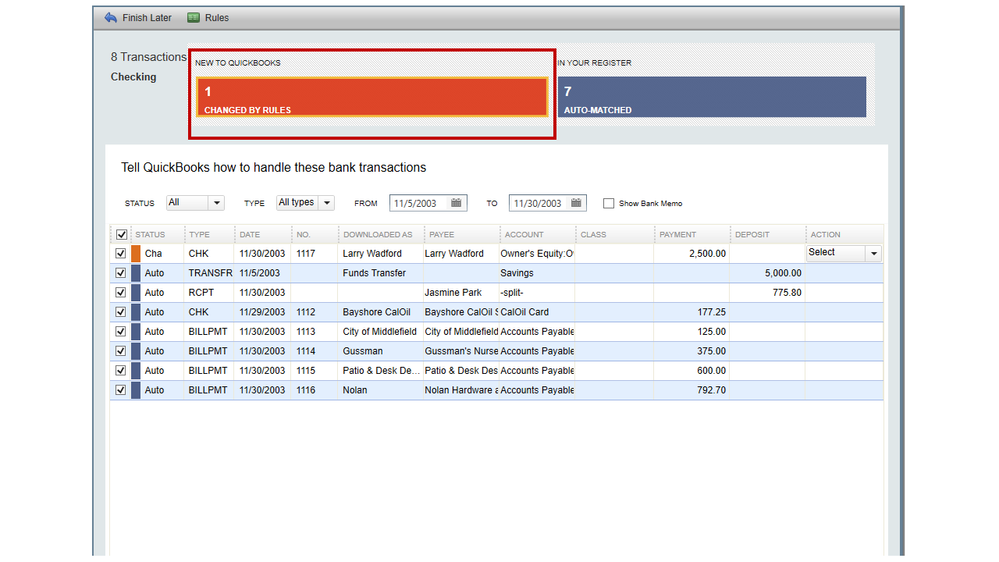Sort by the CLASS column header
This screenshot has width=999, height=562.
pos(593,234)
